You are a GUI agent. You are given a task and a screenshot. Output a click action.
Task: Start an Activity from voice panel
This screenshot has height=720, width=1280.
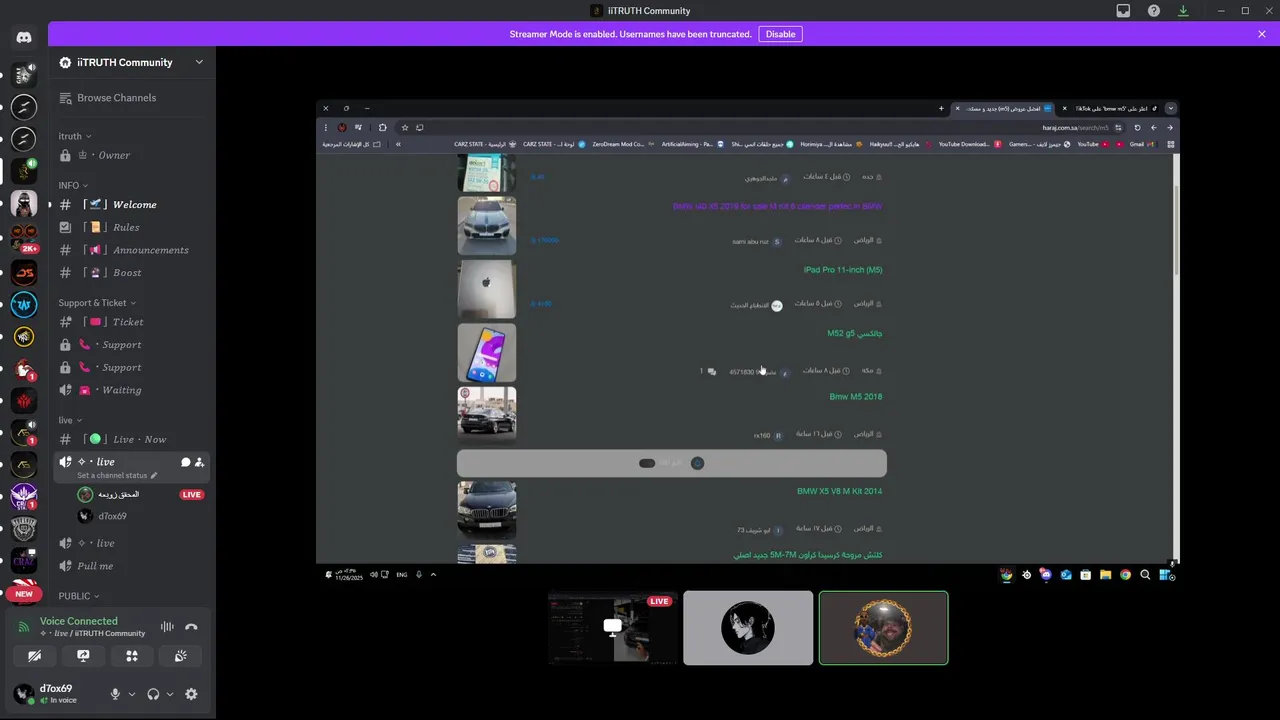click(x=131, y=656)
